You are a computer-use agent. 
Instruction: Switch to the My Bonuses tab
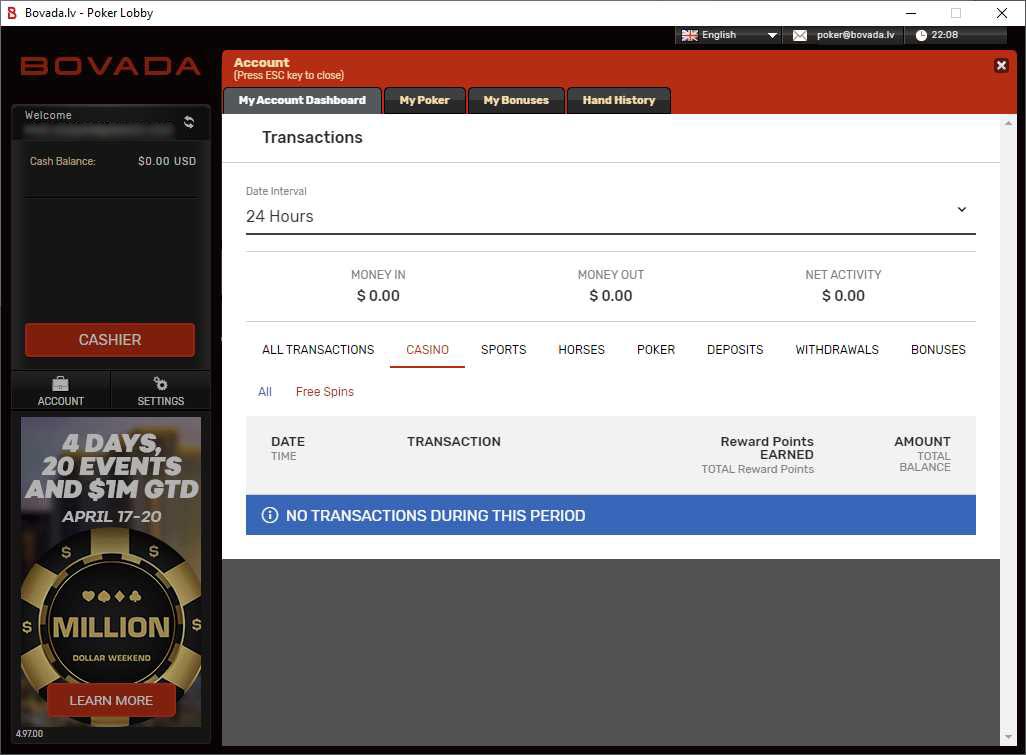(x=516, y=100)
